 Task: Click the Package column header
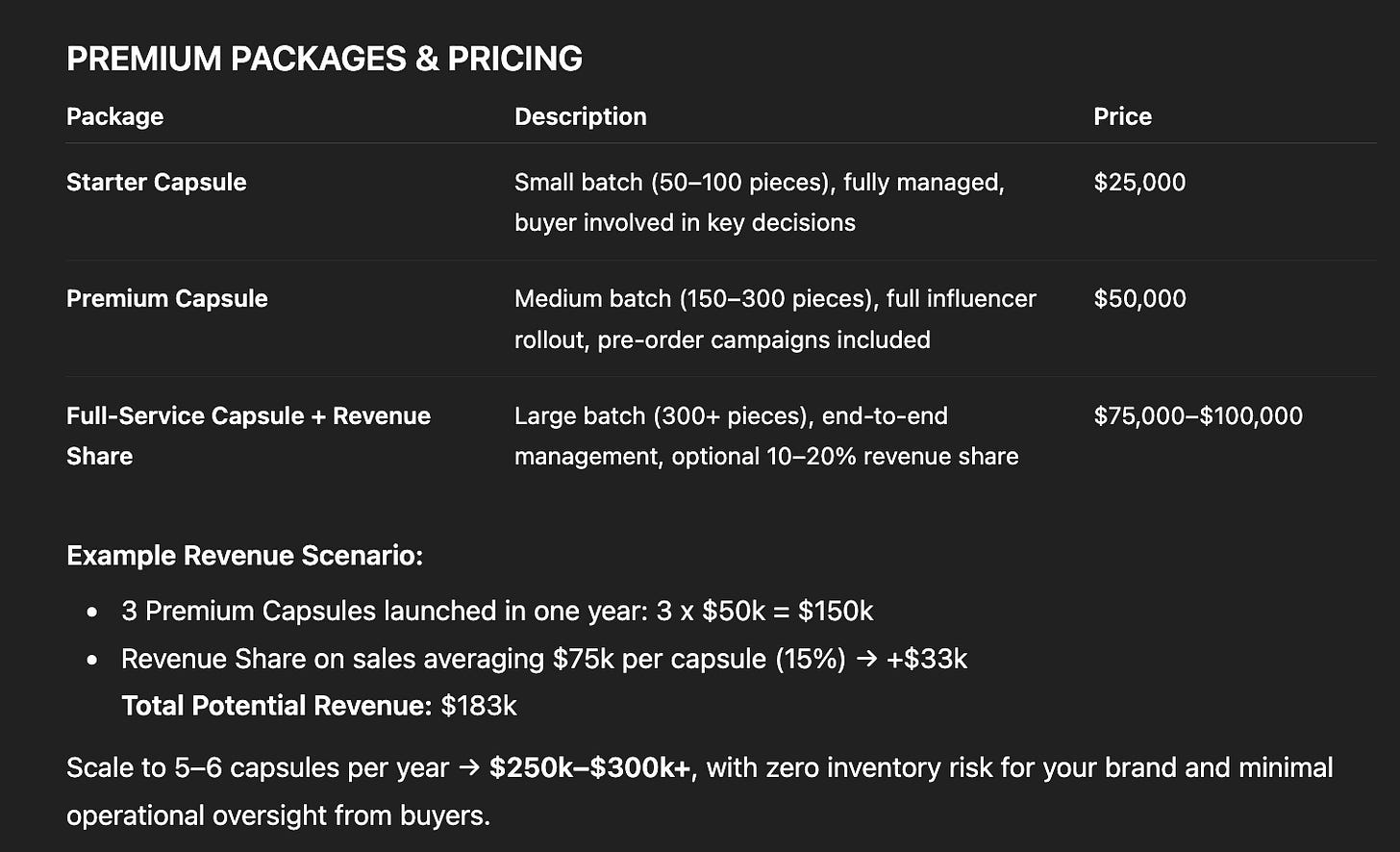pyautogui.click(x=114, y=116)
